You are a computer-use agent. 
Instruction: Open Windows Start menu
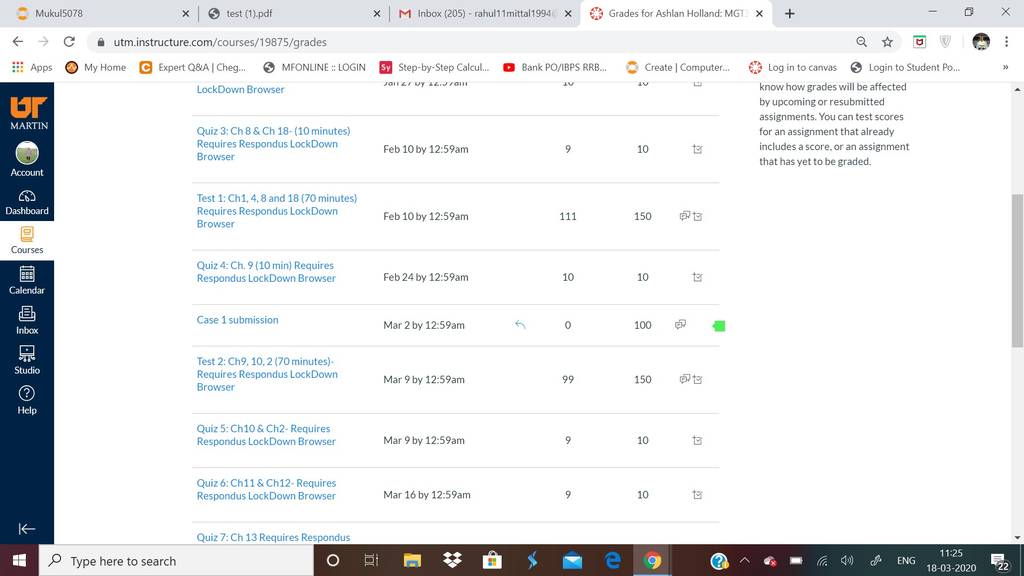pos(19,560)
